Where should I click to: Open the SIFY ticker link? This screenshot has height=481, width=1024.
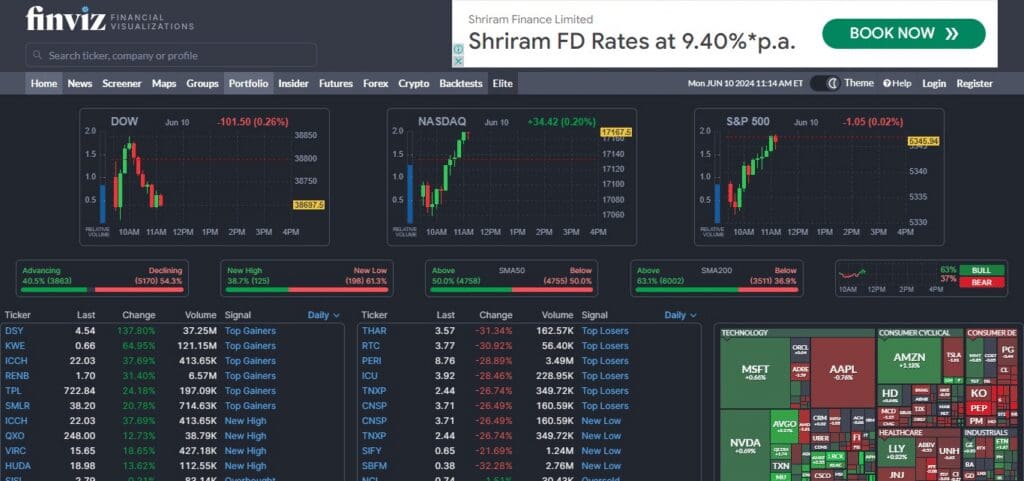point(372,451)
